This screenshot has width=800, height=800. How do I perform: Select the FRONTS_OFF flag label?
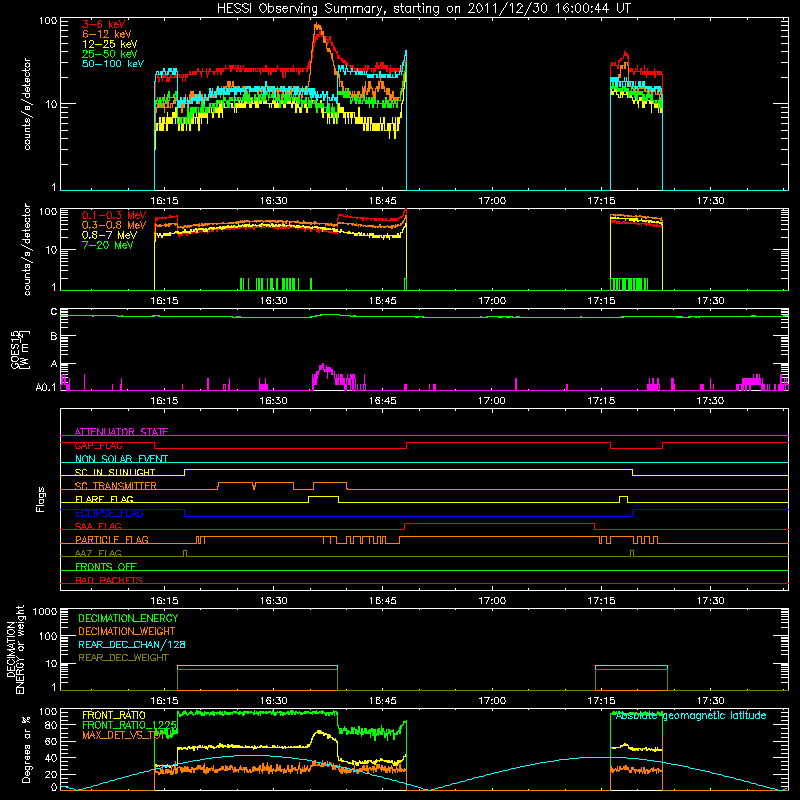pyautogui.click(x=106, y=566)
